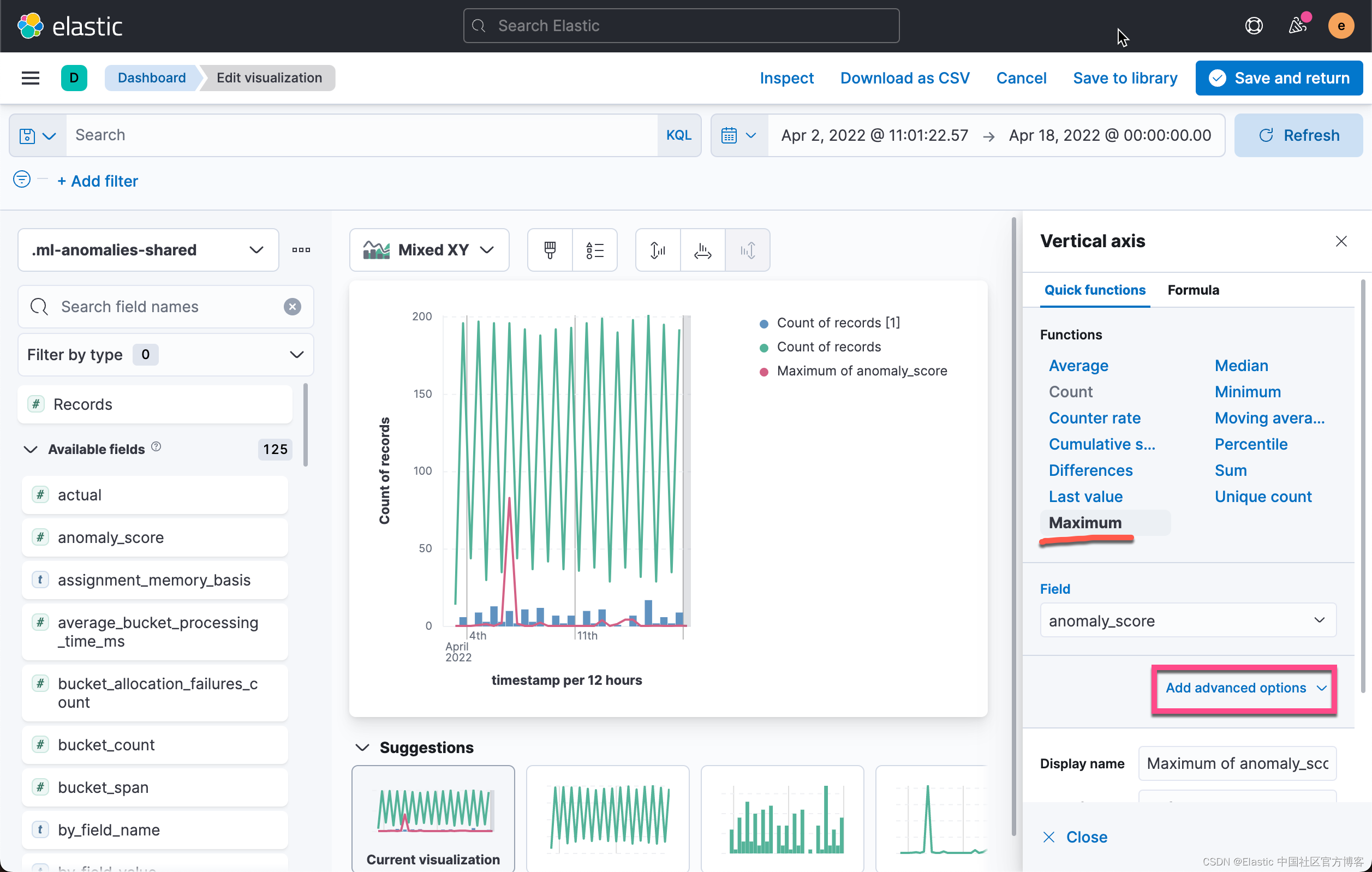Open the index pattern options ellipsis
The image size is (1372, 872).
[301, 250]
